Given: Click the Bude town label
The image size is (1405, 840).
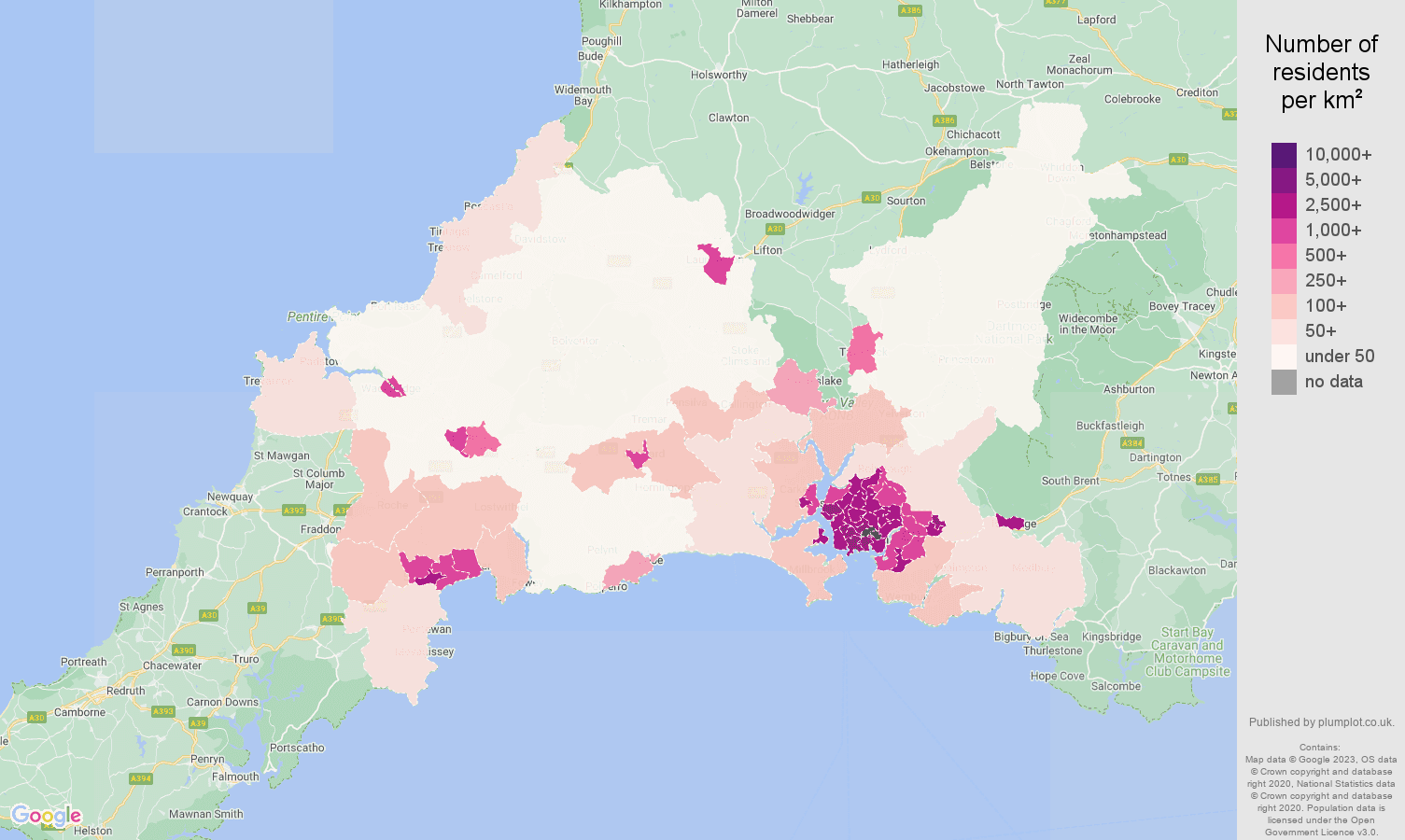Looking at the screenshot, I should click(x=590, y=56).
